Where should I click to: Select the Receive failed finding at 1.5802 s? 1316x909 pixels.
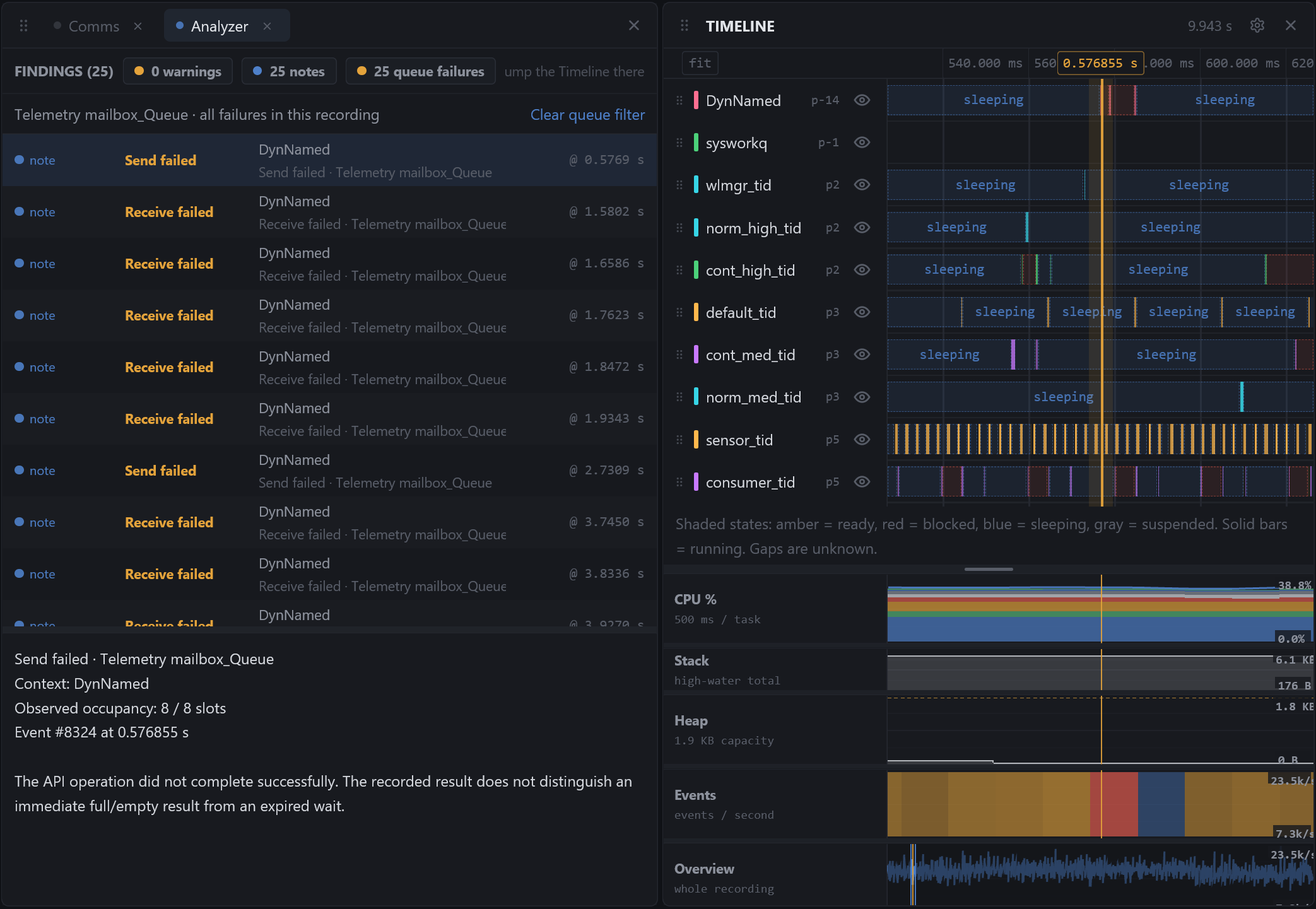coord(329,212)
